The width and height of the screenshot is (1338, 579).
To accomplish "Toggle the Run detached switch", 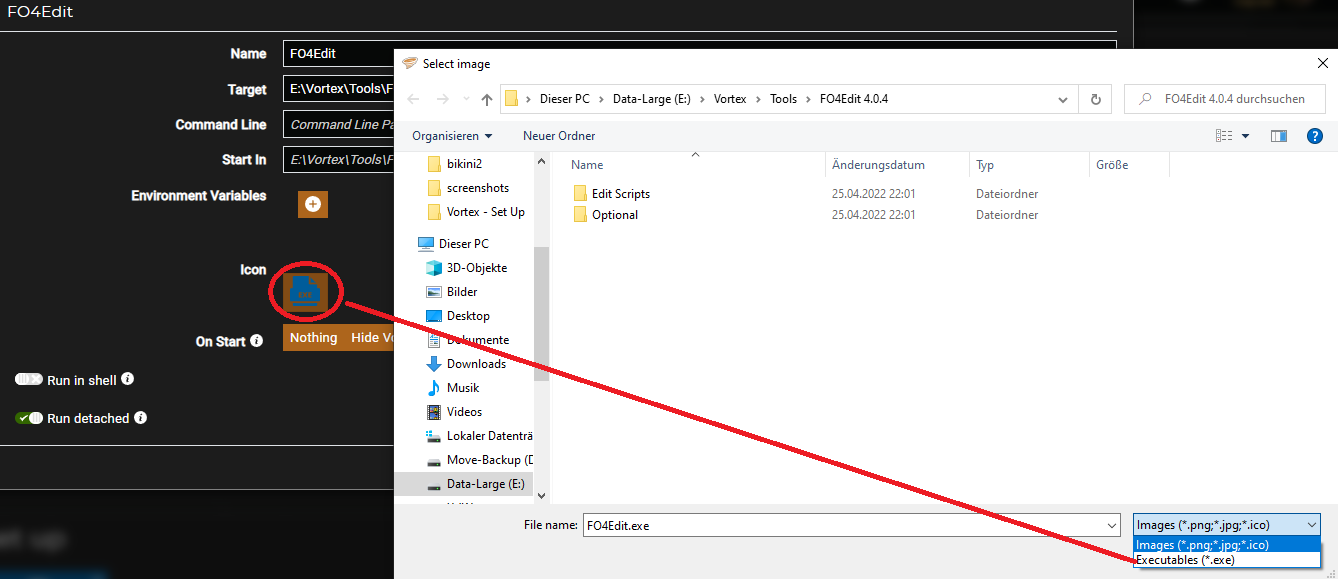I will point(29,418).
